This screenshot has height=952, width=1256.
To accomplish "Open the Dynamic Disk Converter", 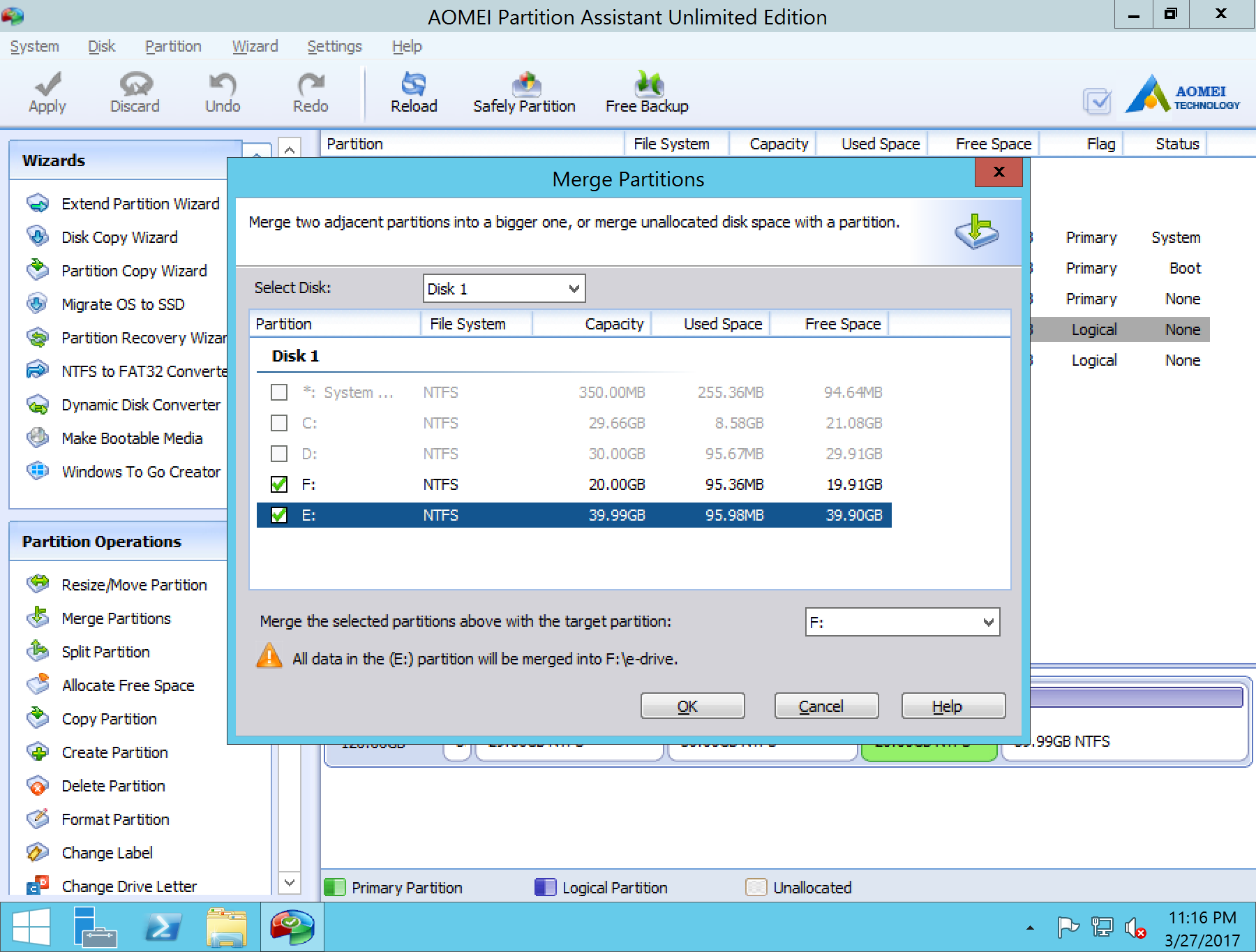I will pos(124,405).
